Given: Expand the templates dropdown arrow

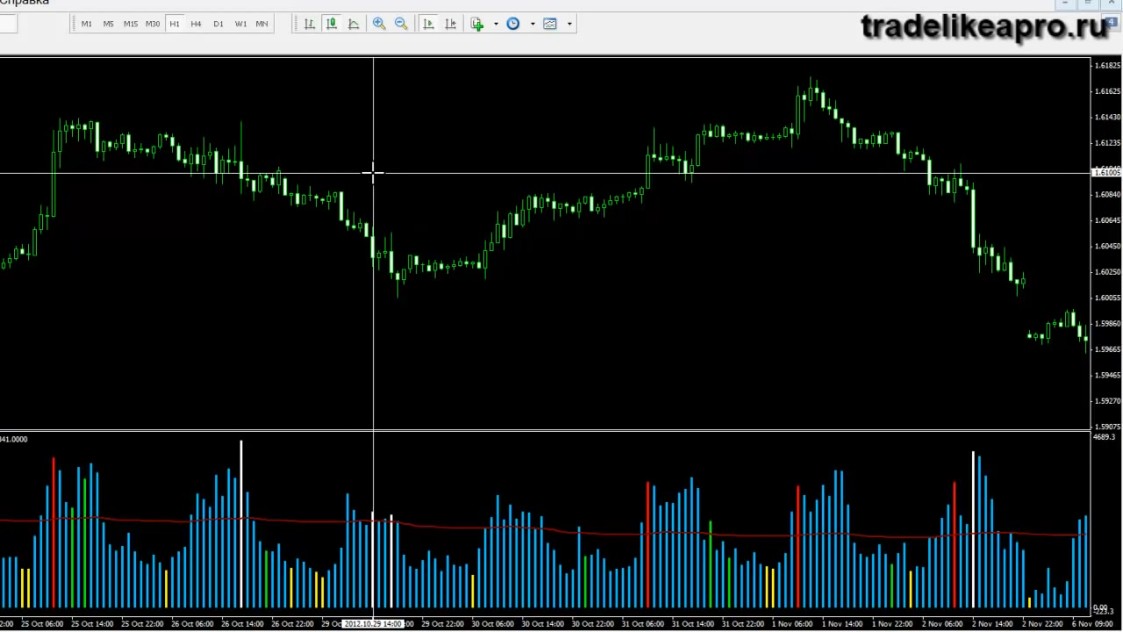Looking at the screenshot, I should click(569, 24).
